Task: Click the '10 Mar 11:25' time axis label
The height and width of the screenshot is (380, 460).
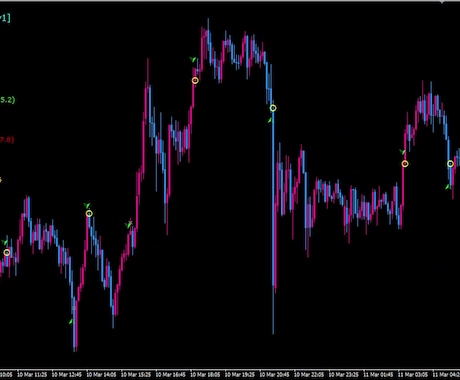Action: point(32,375)
